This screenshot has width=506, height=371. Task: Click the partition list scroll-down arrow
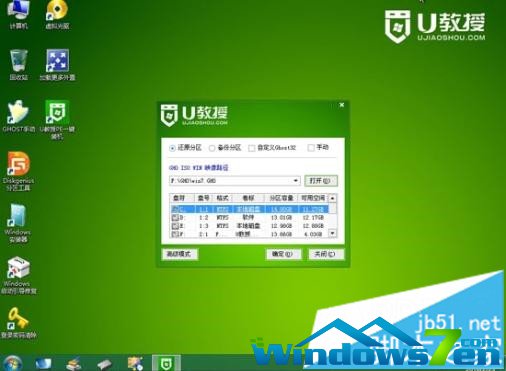pyautogui.click(x=332, y=233)
